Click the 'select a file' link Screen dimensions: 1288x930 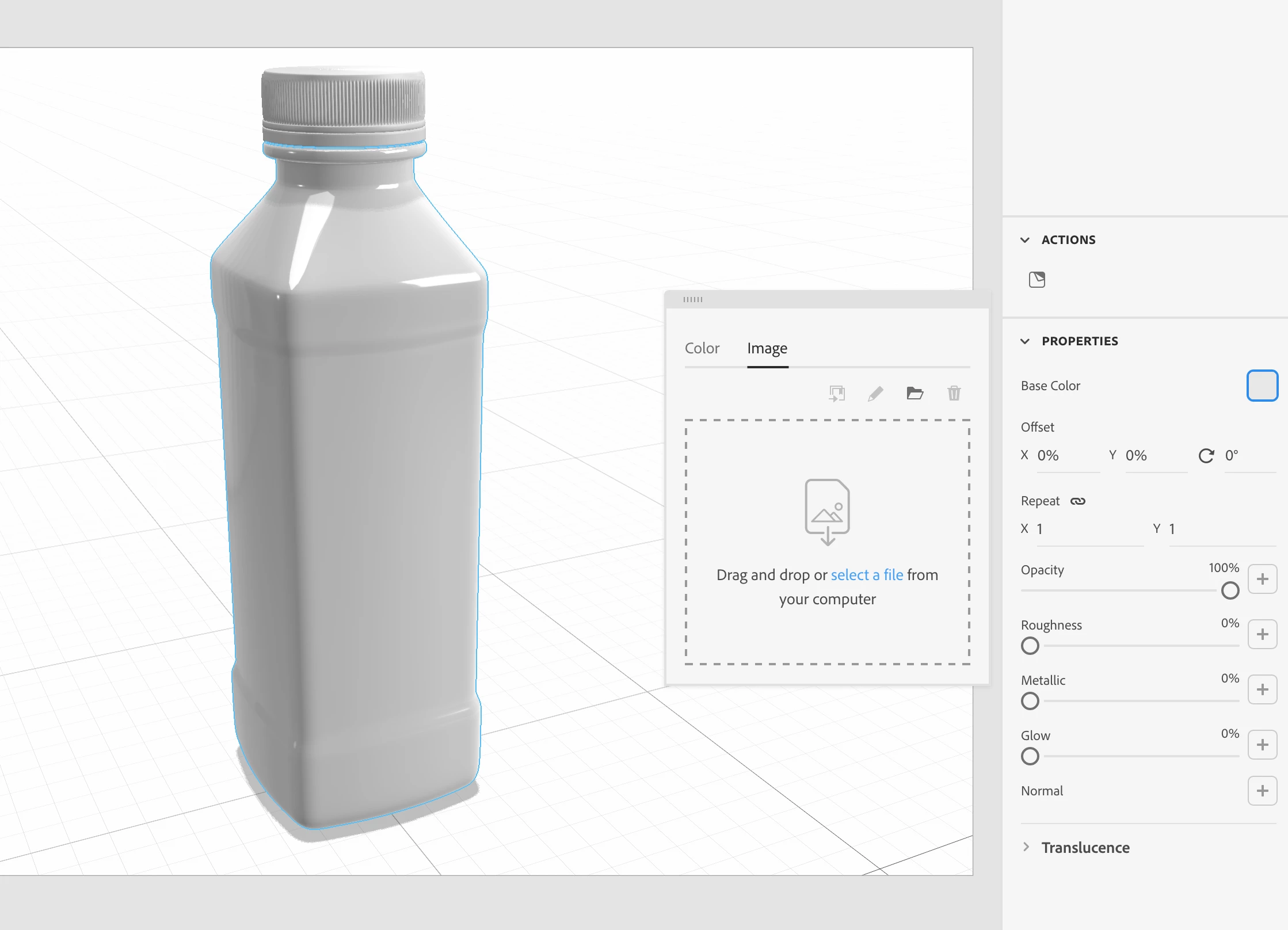(867, 575)
